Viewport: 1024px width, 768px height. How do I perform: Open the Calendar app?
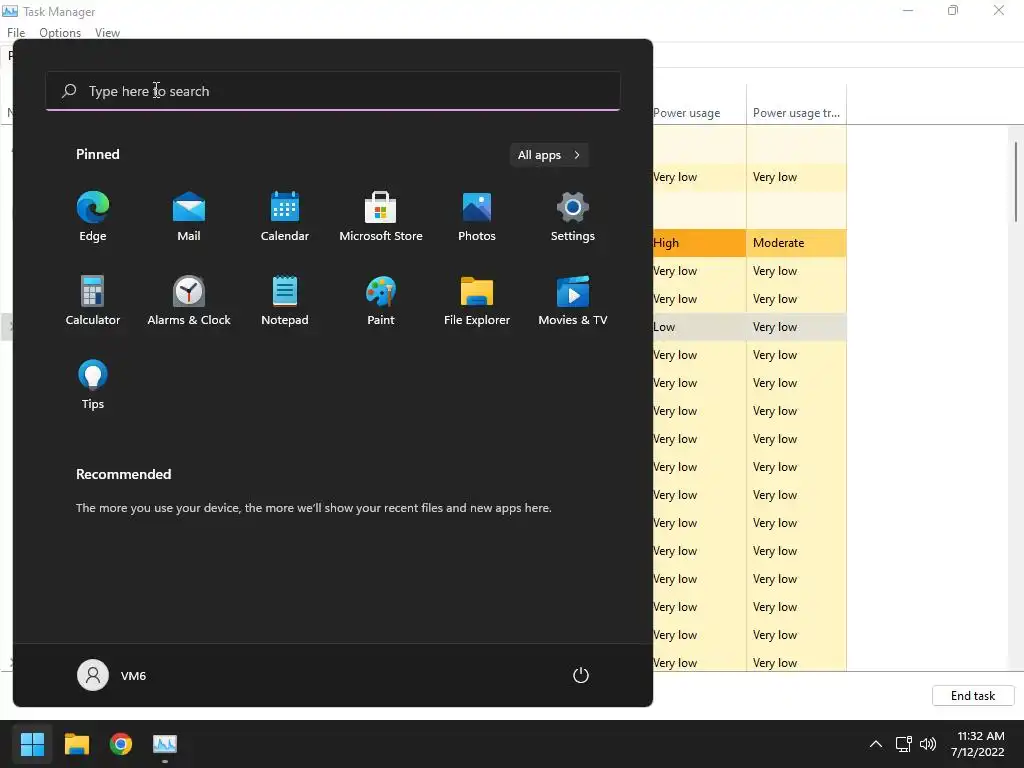(285, 217)
